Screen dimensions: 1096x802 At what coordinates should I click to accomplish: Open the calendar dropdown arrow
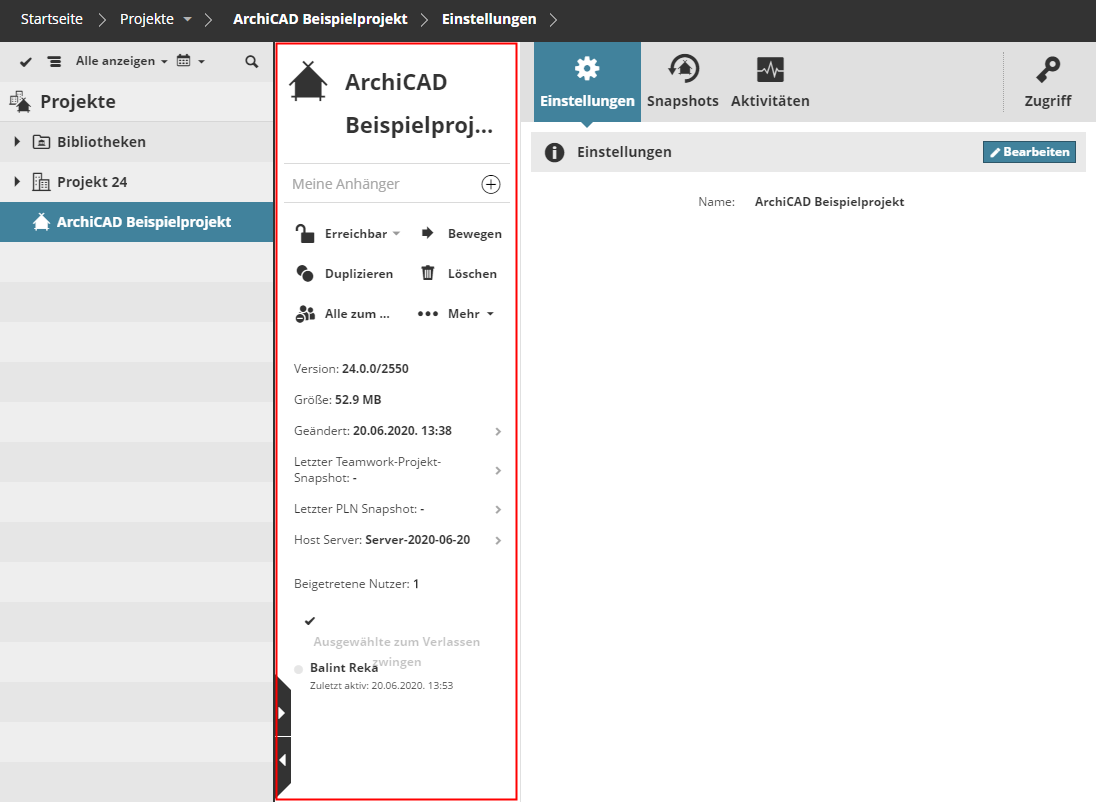[x=201, y=62]
